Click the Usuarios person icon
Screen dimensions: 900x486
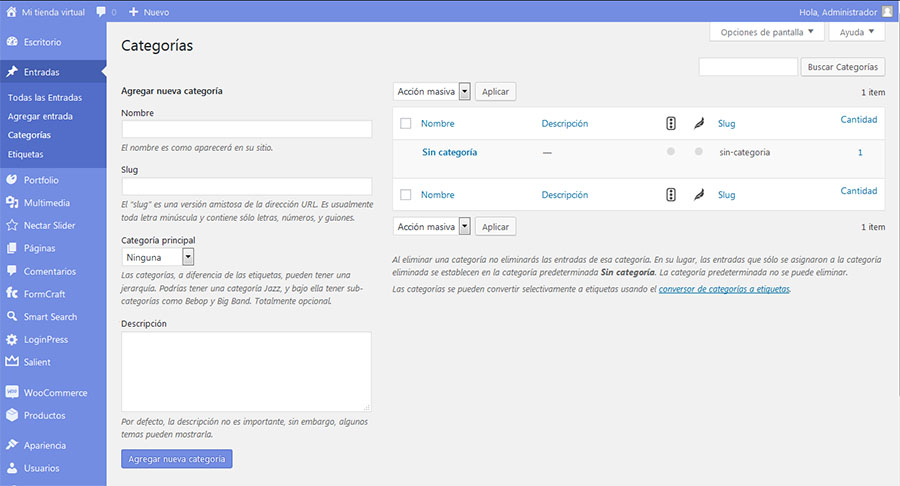pos(12,468)
